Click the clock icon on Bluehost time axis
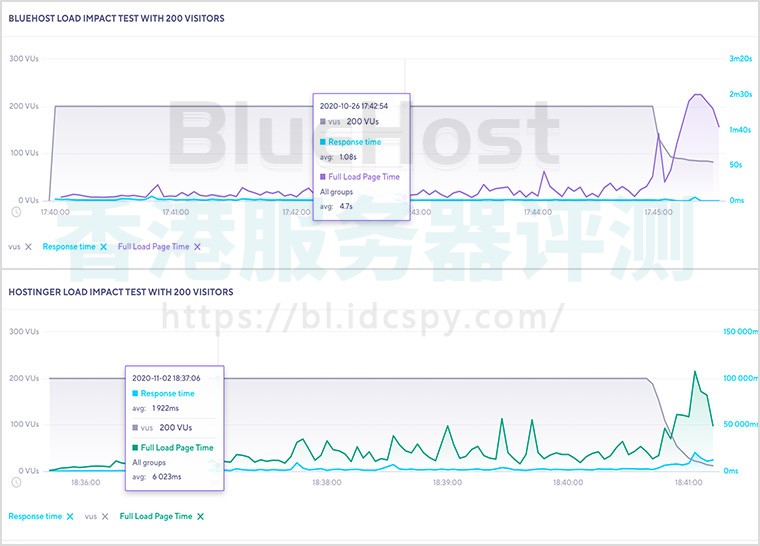 (x=16, y=212)
